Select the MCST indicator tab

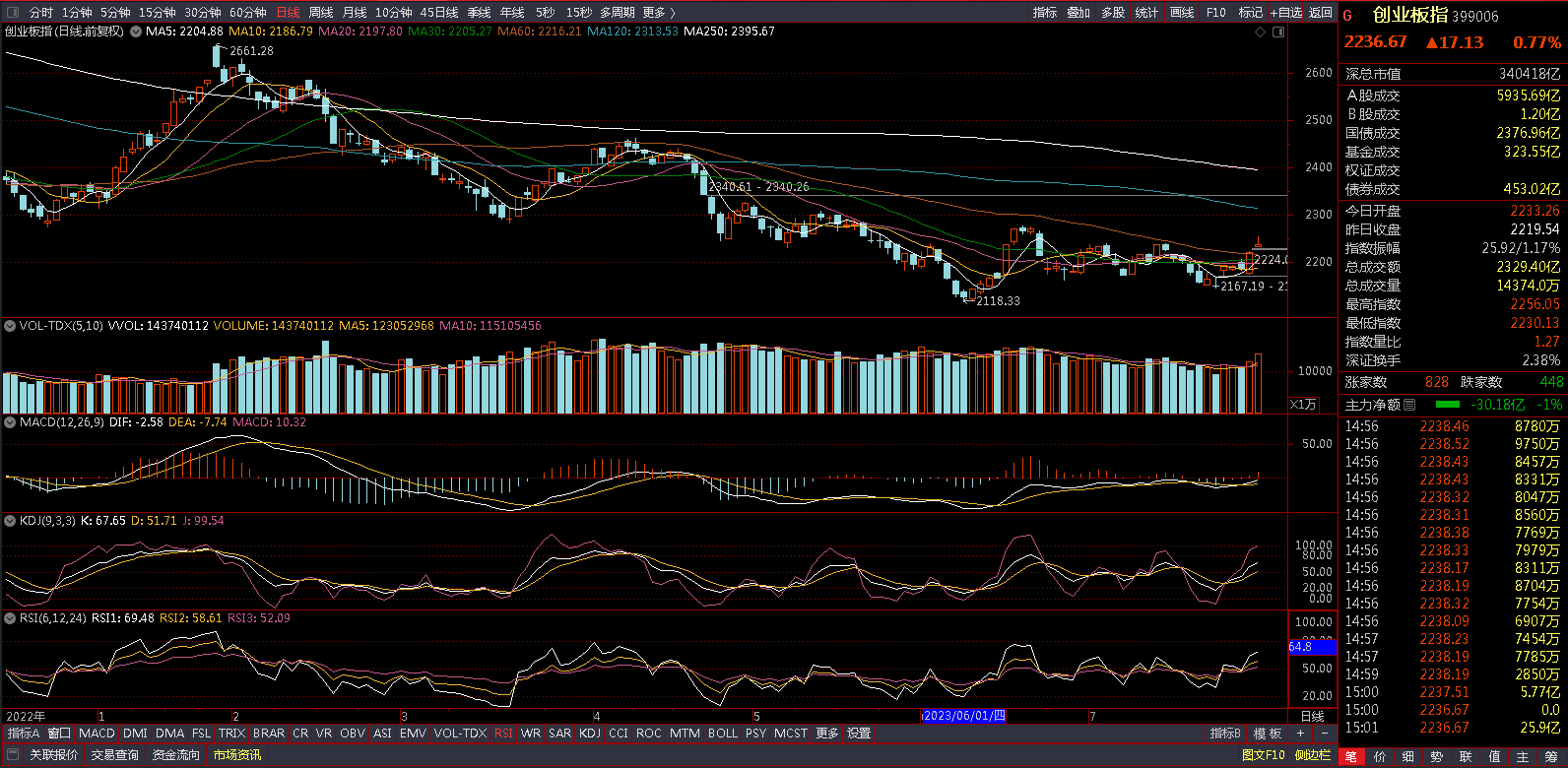(x=791, y=734)
